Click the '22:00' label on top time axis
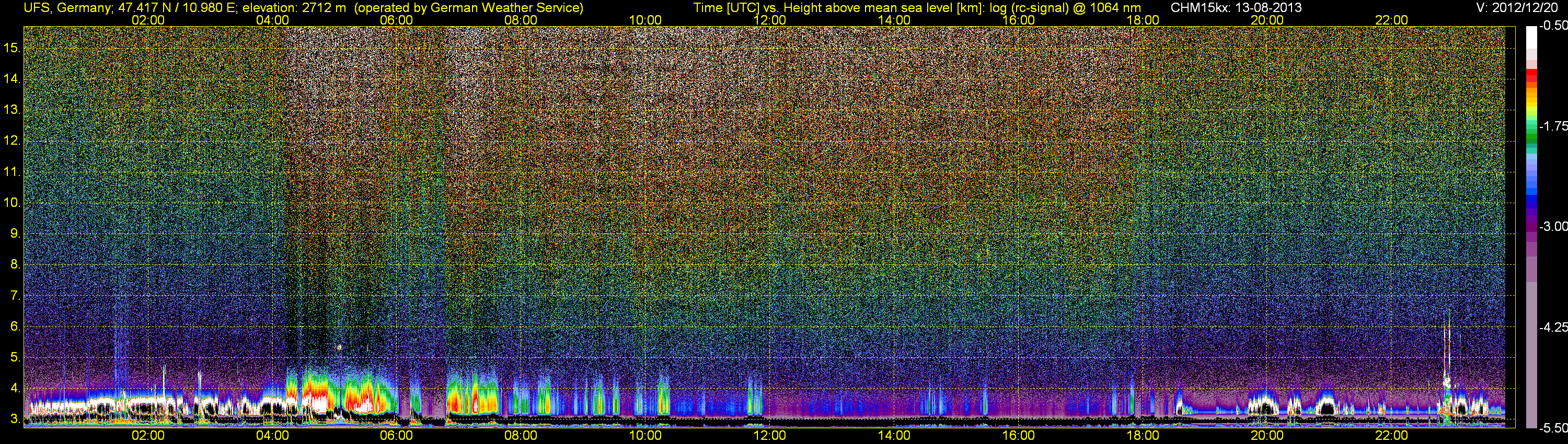Screen dimensions: 1568x444 click(x=1391, y=20)
